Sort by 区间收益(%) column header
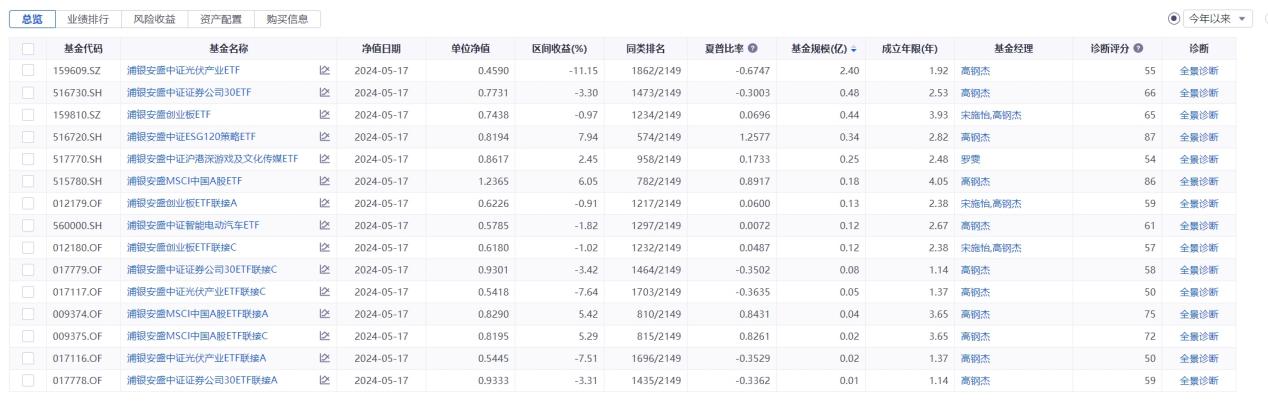This screenshot has width=1268, height=402. [x=559, y=48]
